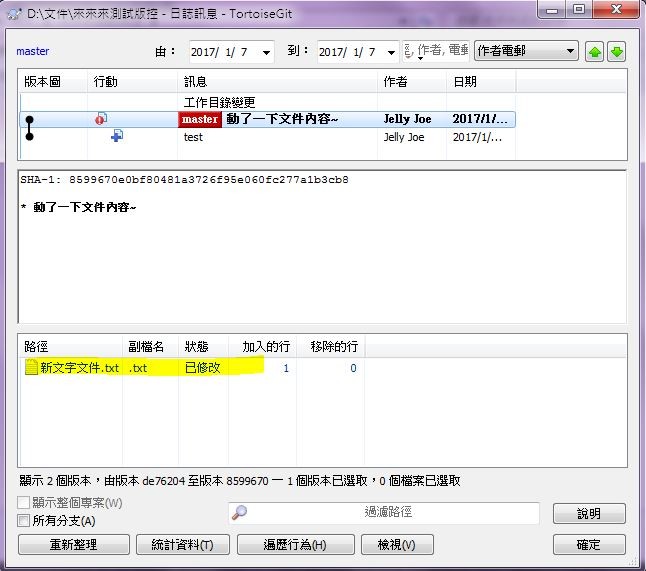
Task: Click the bold commit message in detail pane
Action: click(84, 207)
